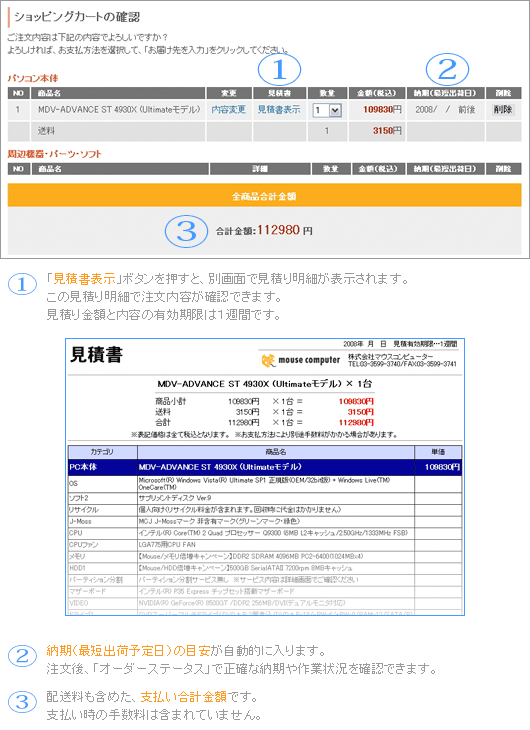The height and width of the screenshot is (730, 530).
Task: Click the orange 見積書表示 text in explanation 1
Action: tap(84, 279)
